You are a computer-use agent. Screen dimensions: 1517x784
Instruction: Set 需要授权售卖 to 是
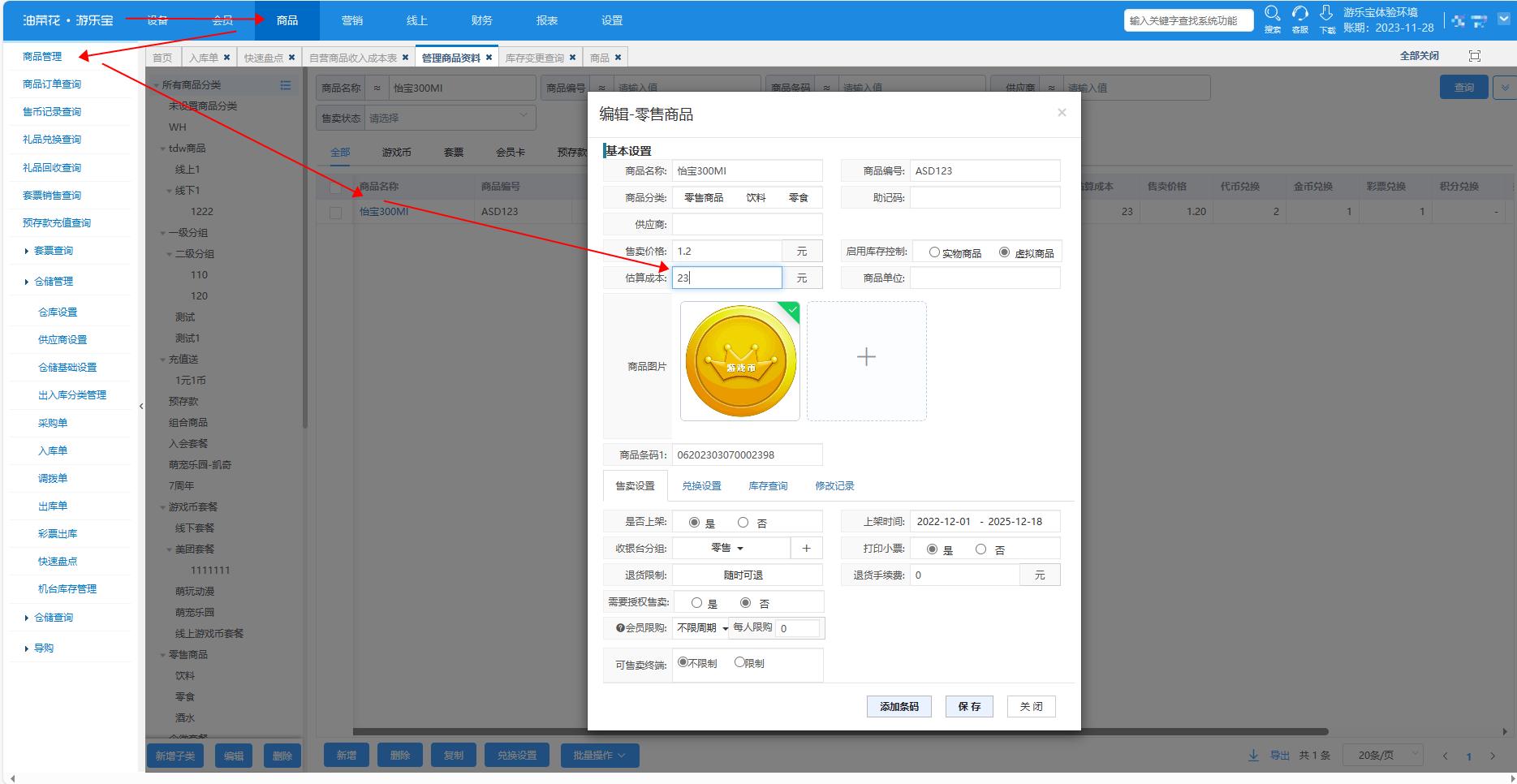pos(696,603)
